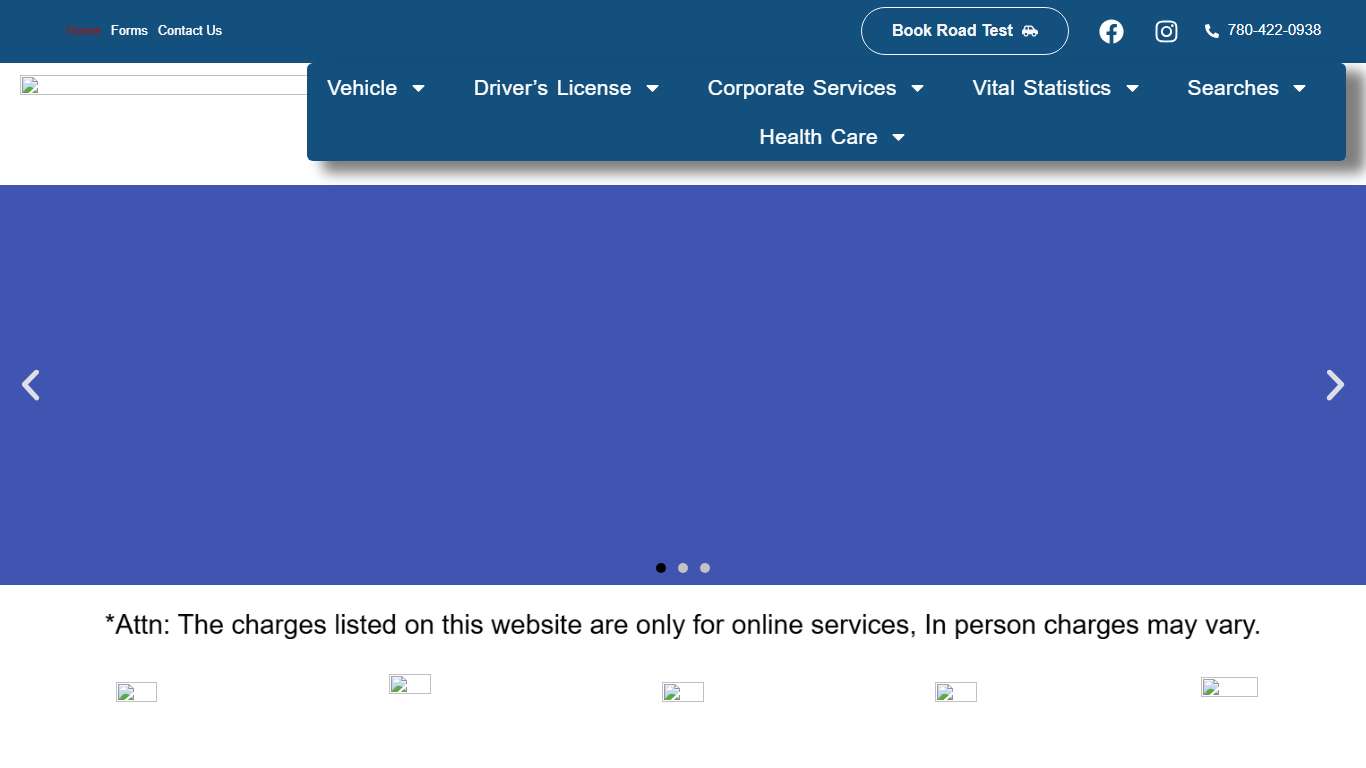
Task: Expand the Vehicle dropdown menu
Action: point(375,88)
